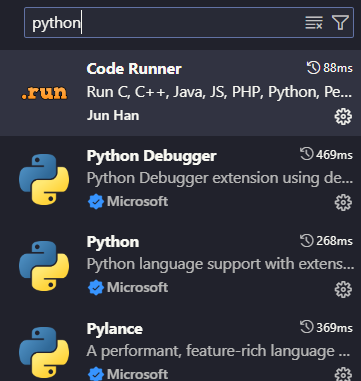Click the 369ms activation time
Image resolution: width=361 pixels, height=381 pixels.
click(x=334, y=328)
